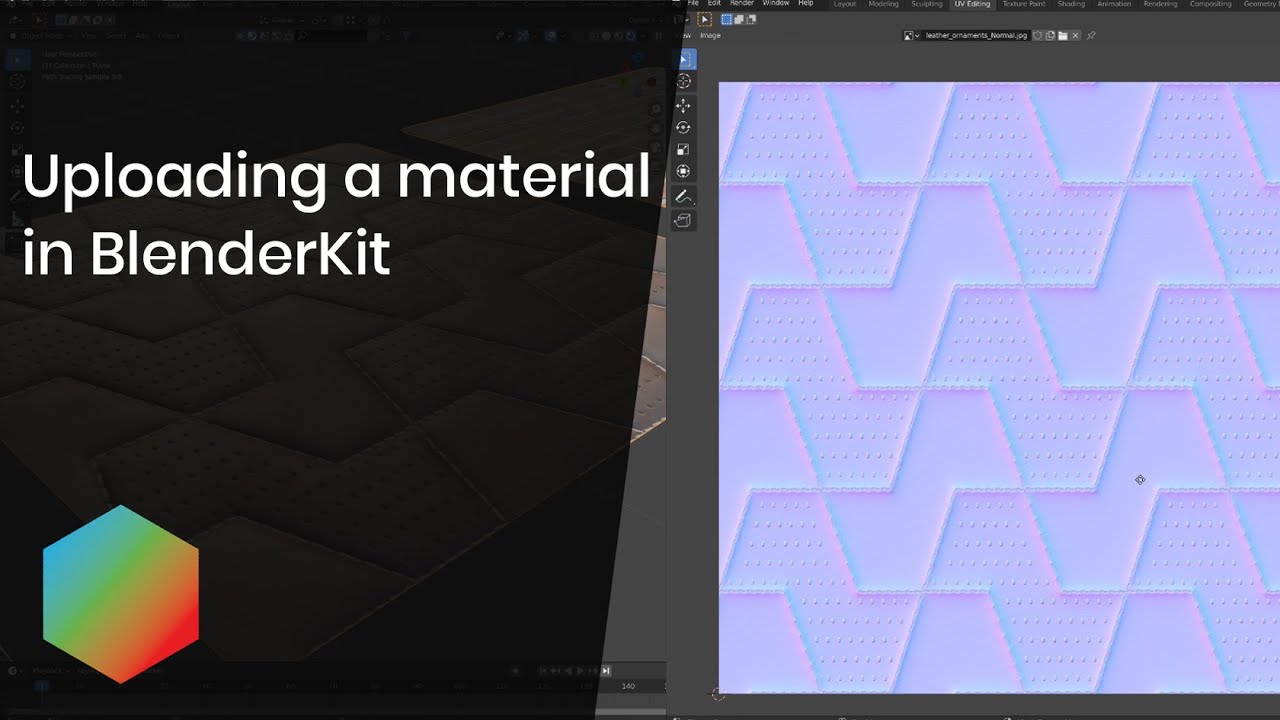
Task: Switch to the Animation workspace tab
Action: [x=1114, y=4]
